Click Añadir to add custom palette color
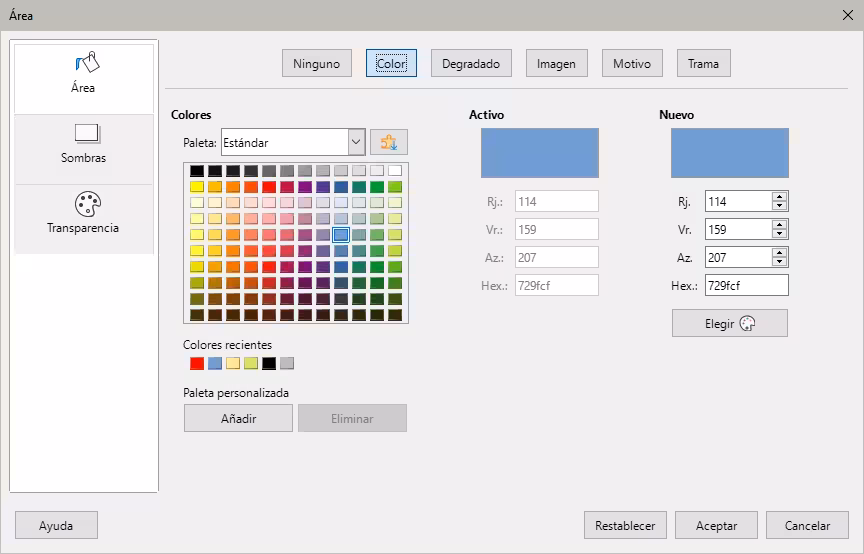 (239, 418)
